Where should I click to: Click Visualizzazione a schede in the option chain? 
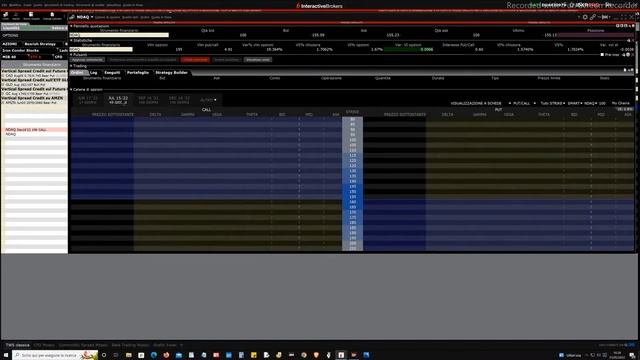pos(476,103)
